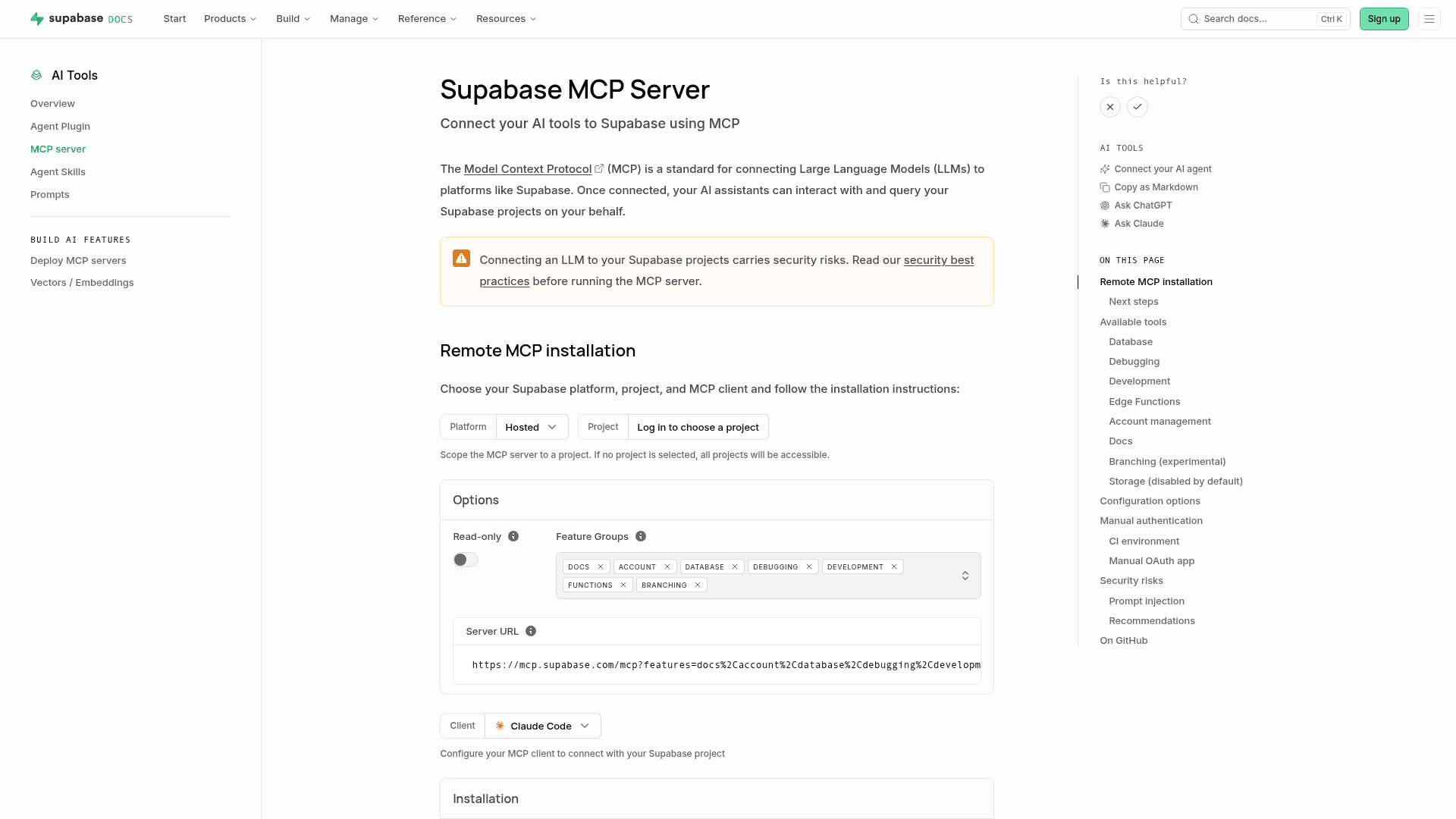Click the Ask ChatGPT icon

point(1105,206)
